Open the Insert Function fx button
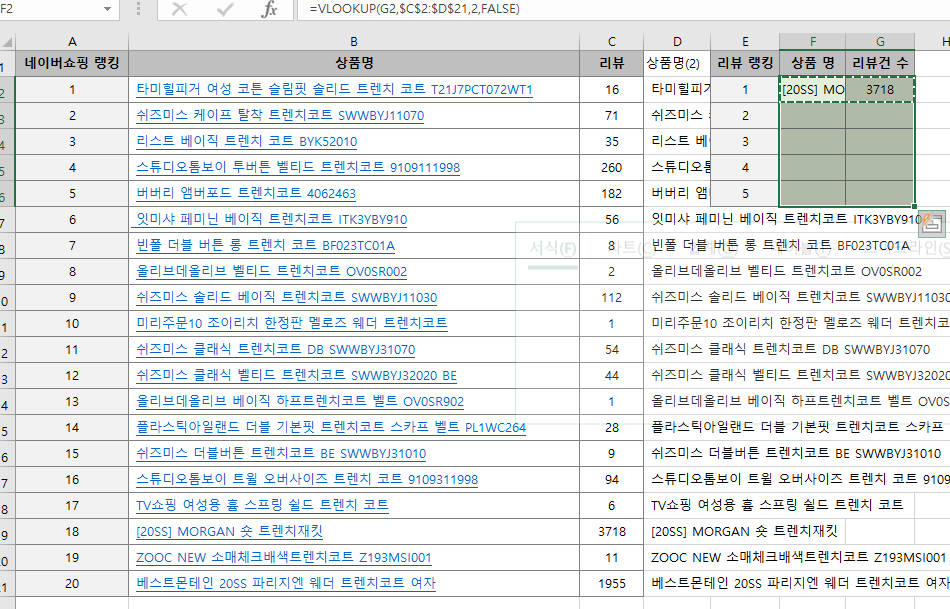Screen dimensions: 950x609 coord(269,9)
